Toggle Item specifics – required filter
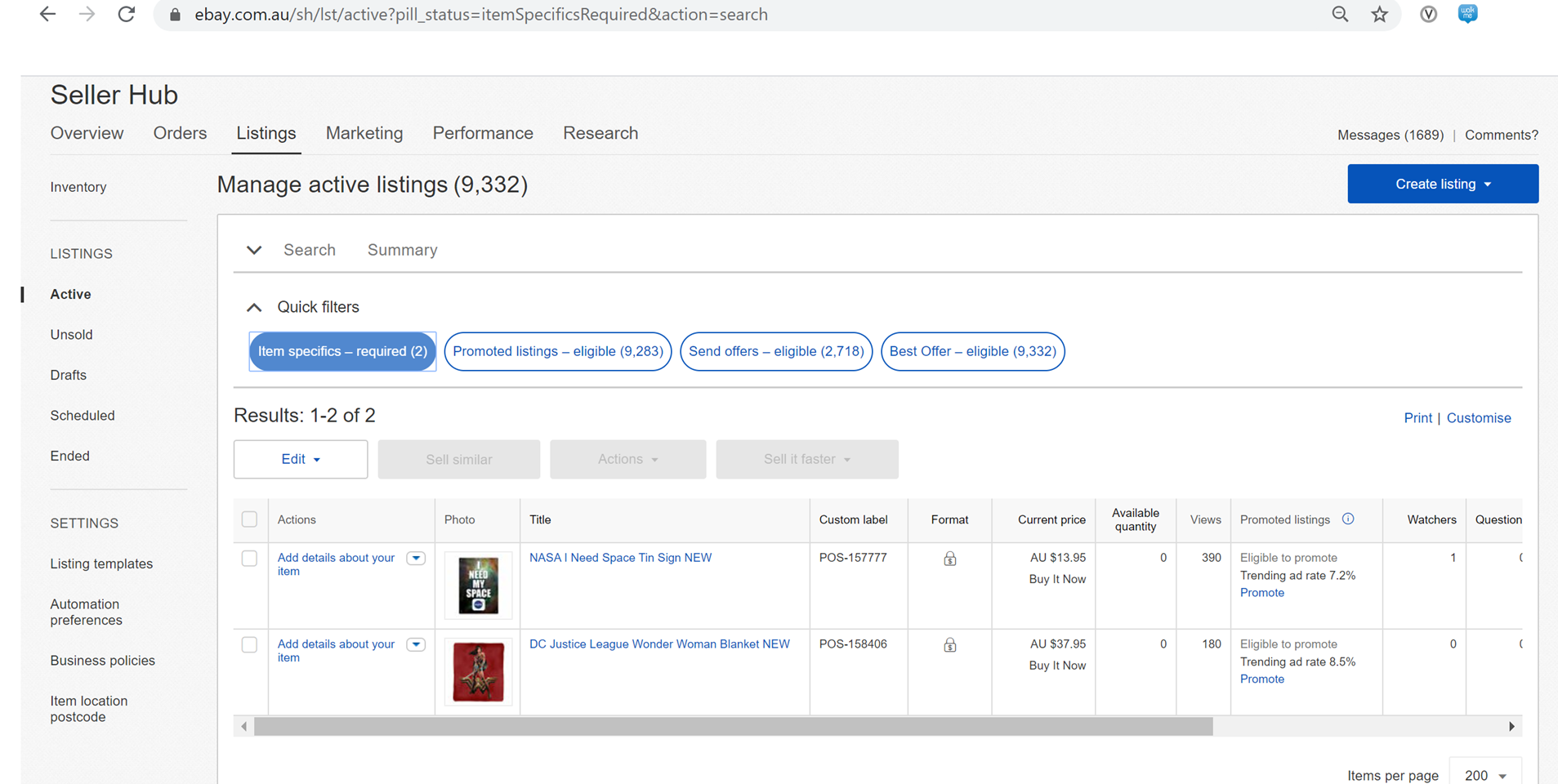1558x784 pixels. tap(342, 351)
